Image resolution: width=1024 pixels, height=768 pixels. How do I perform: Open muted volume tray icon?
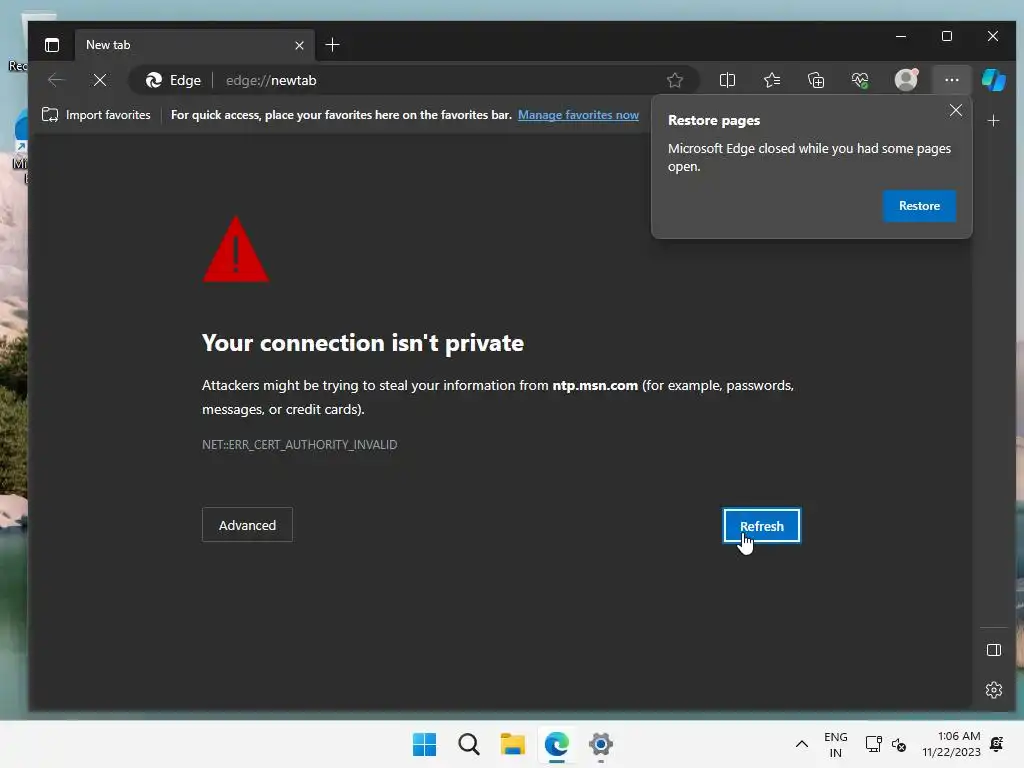click(x=899, y=744)
